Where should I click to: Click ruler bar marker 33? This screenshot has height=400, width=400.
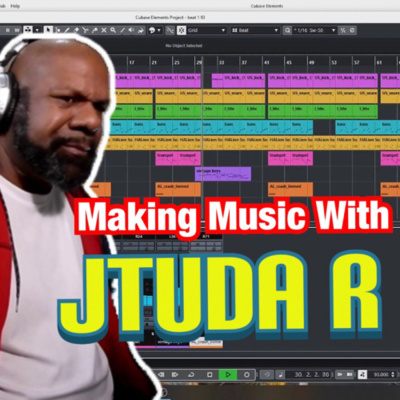tap(221, 62)
